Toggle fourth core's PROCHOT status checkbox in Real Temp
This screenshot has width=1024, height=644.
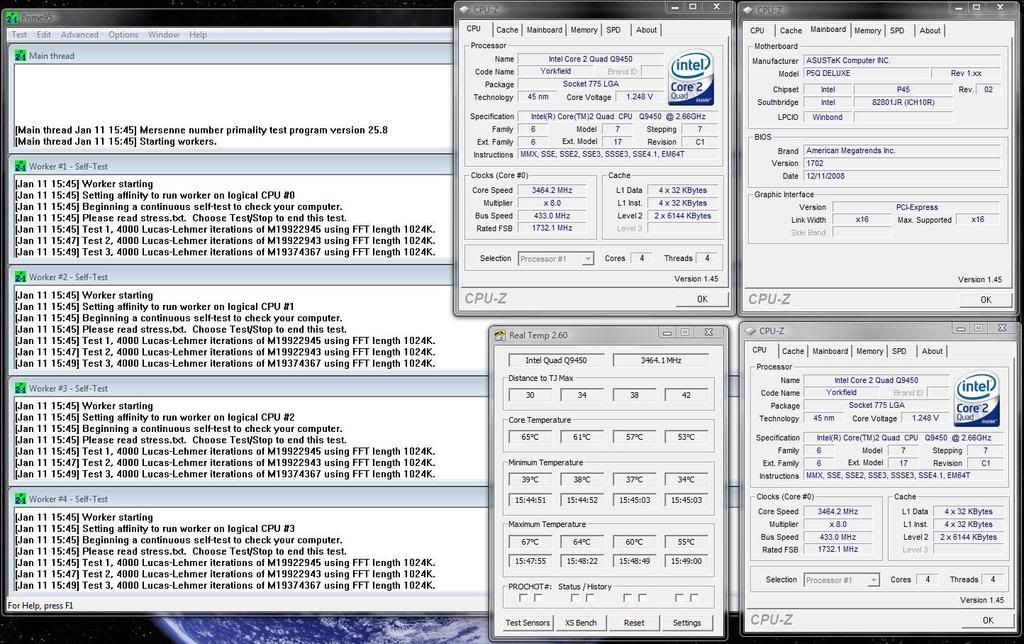point(679,598)
